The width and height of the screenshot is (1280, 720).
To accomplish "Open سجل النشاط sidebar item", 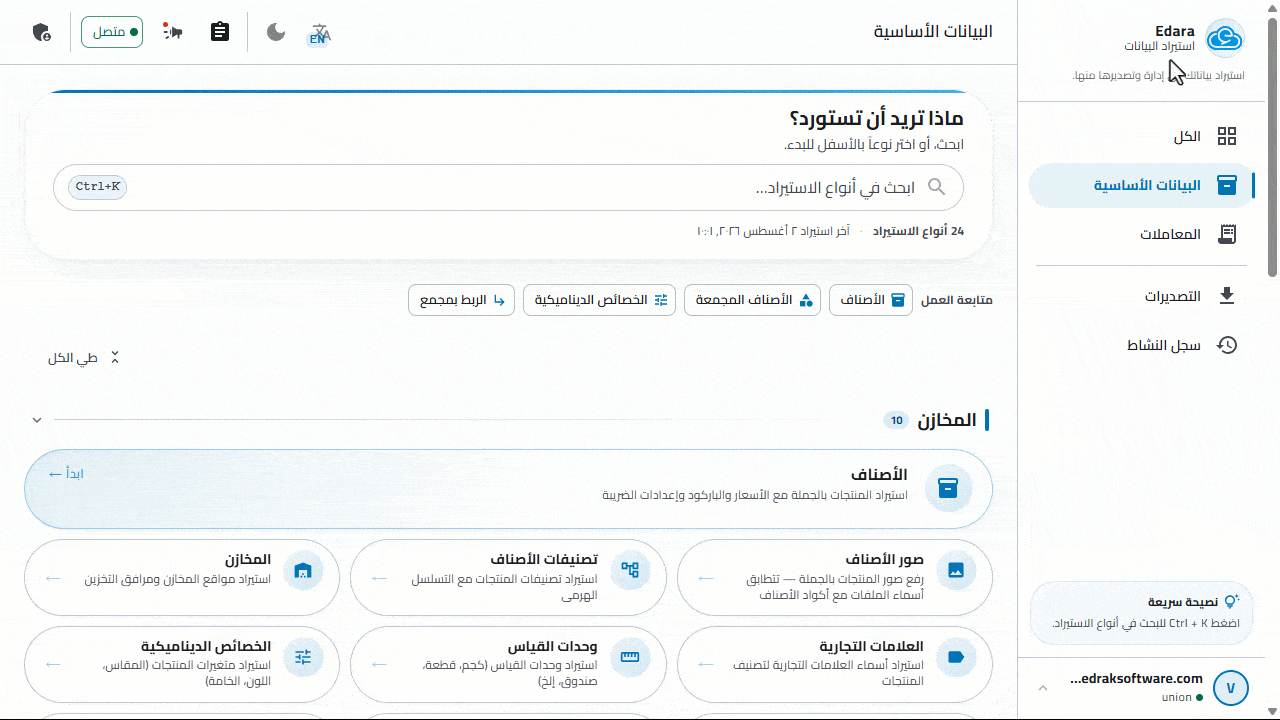I will (1143, 346).
